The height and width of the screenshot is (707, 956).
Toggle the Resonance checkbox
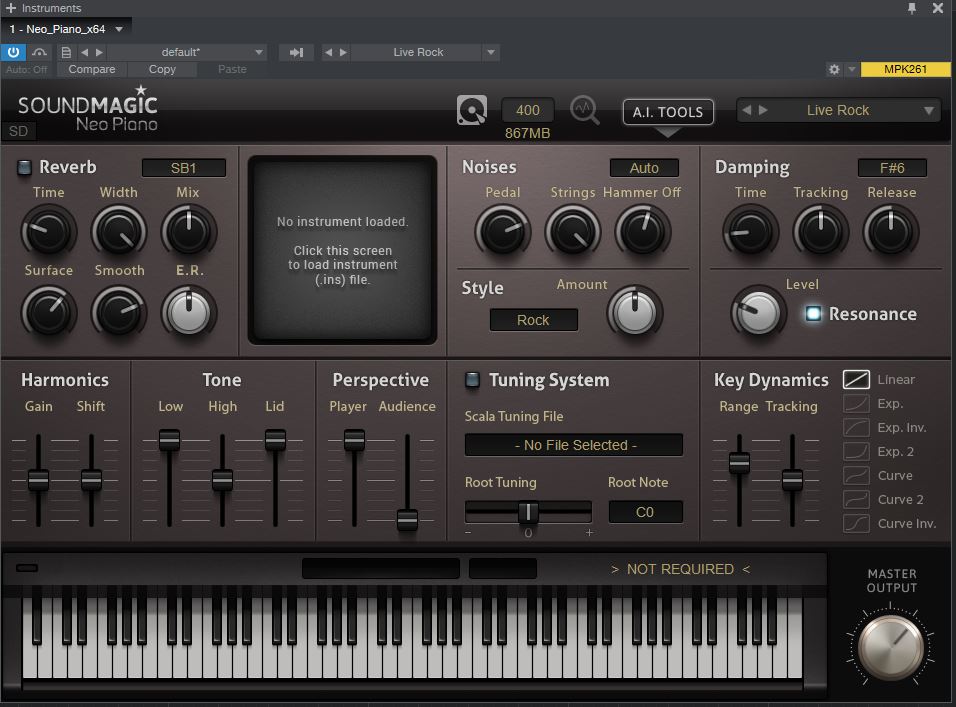[813, 313]
